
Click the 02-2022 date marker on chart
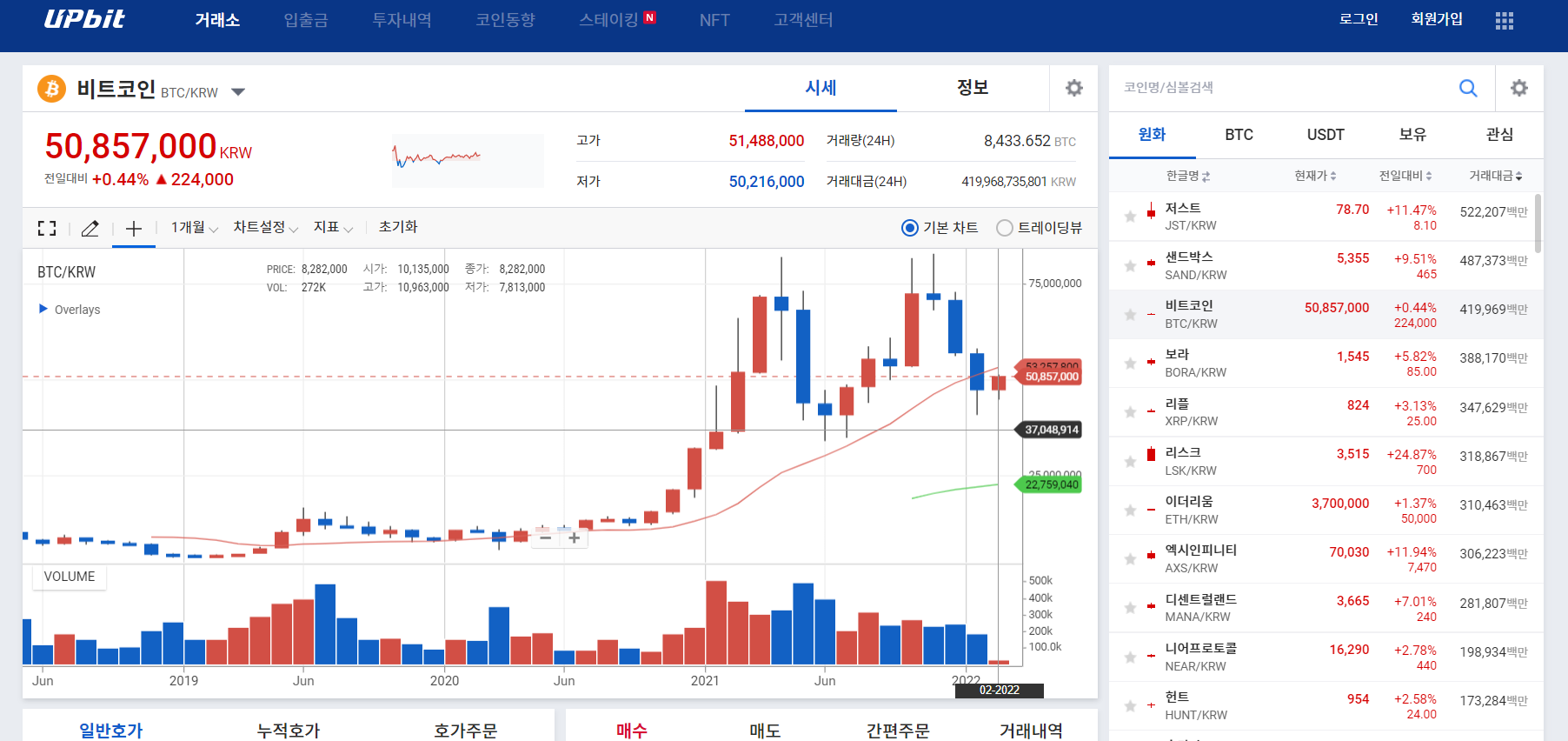coord(1000,691)
